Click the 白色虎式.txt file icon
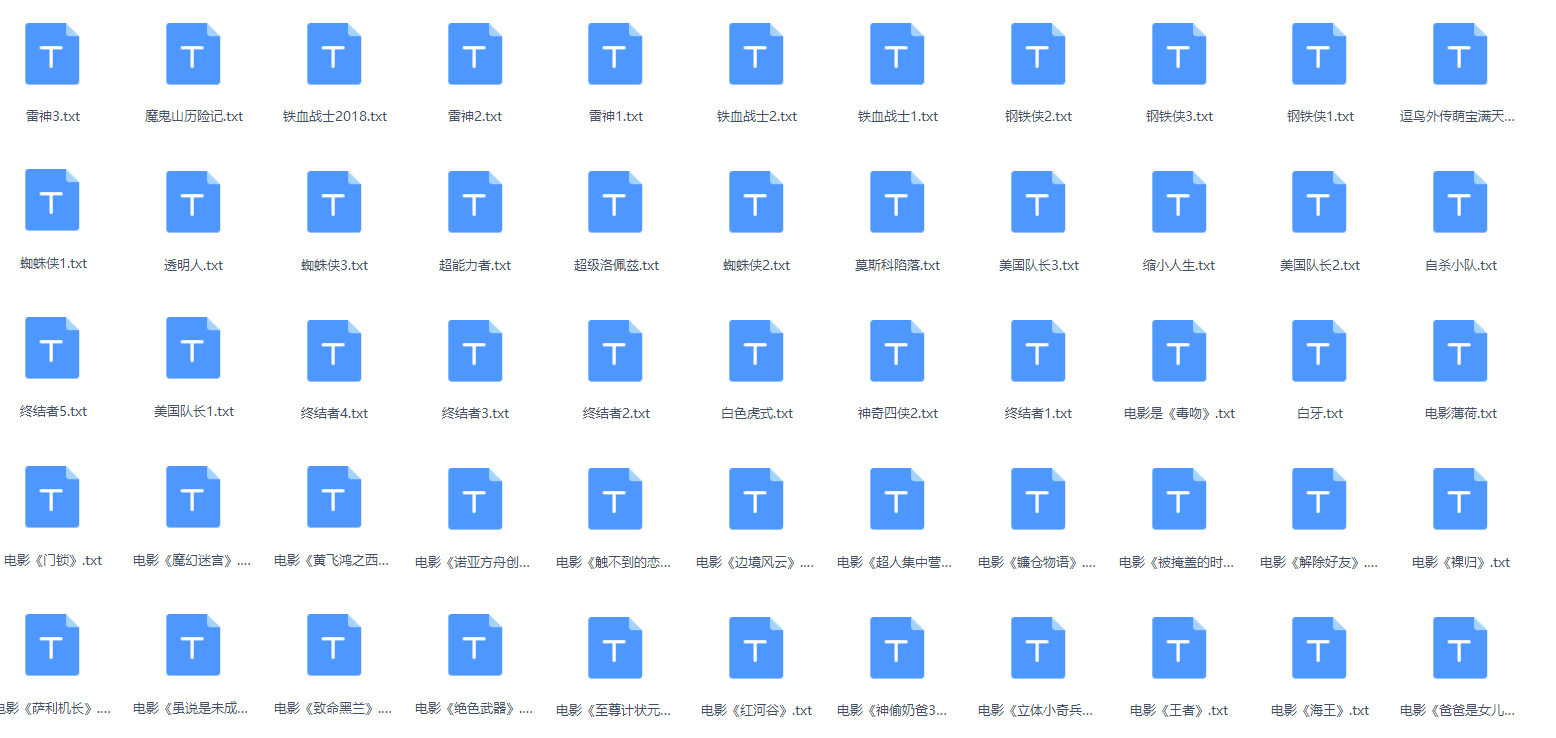 pos(756,350)
